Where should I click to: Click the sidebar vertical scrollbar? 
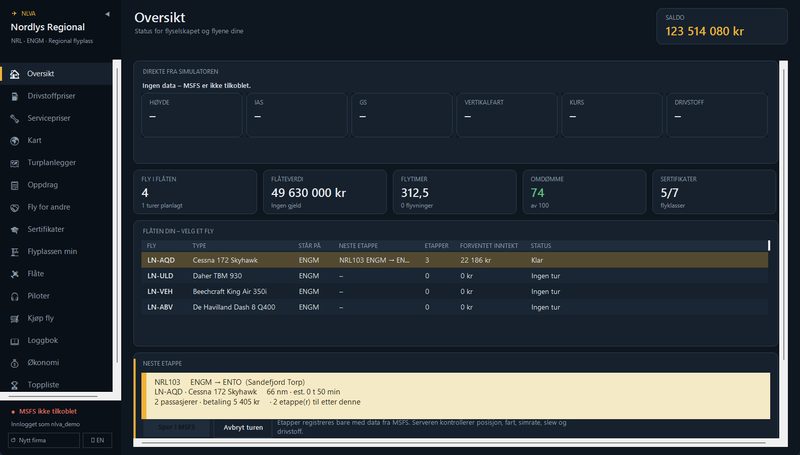tap(117, 214)
